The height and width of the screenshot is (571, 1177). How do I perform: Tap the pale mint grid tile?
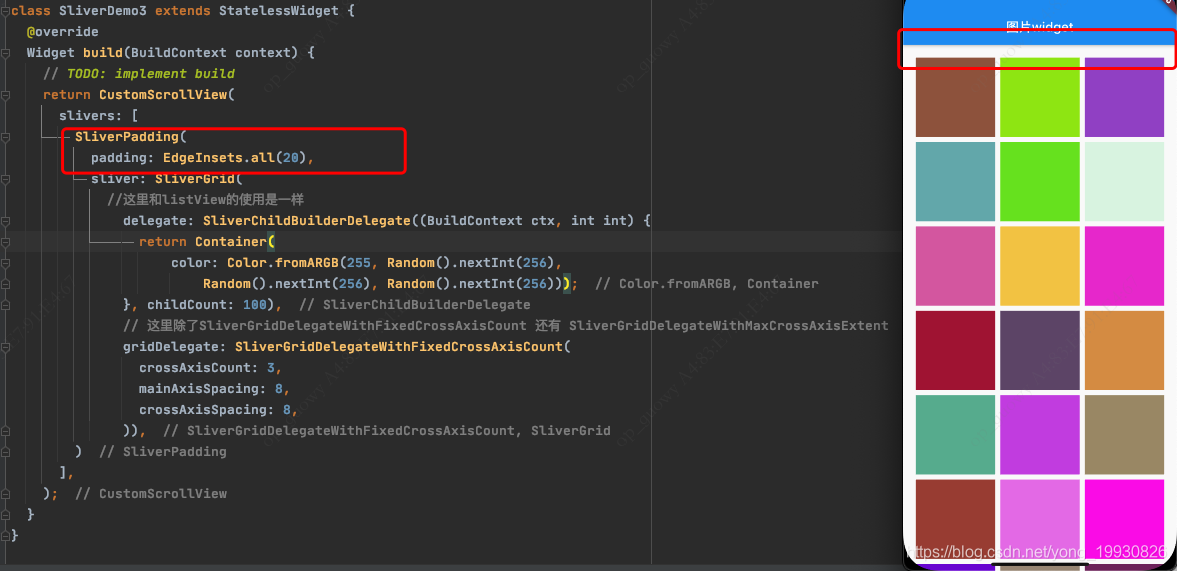click(x=1124, y=182)
